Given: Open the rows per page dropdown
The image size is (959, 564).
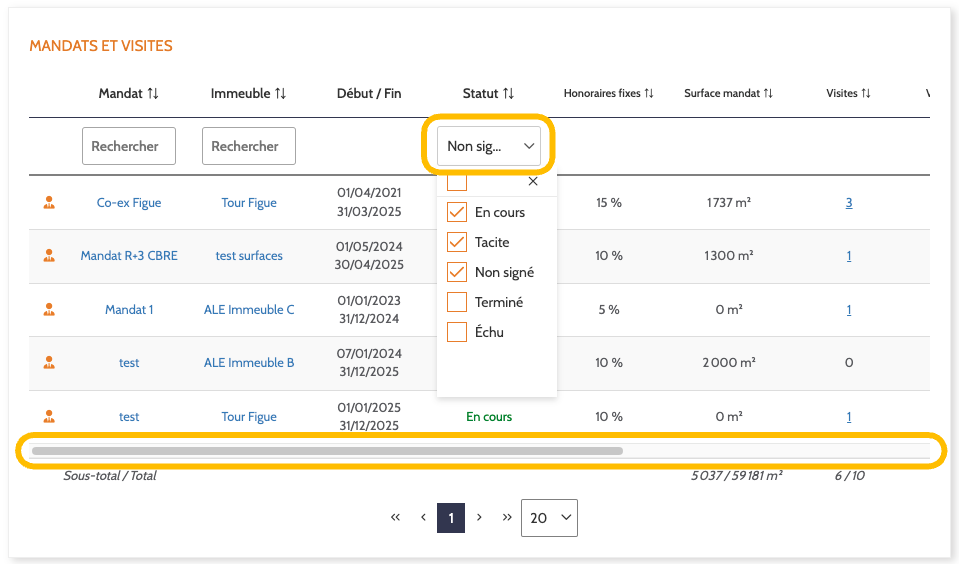Looking at the screenshot, I should pyautogui.click(x=549, y=518).
